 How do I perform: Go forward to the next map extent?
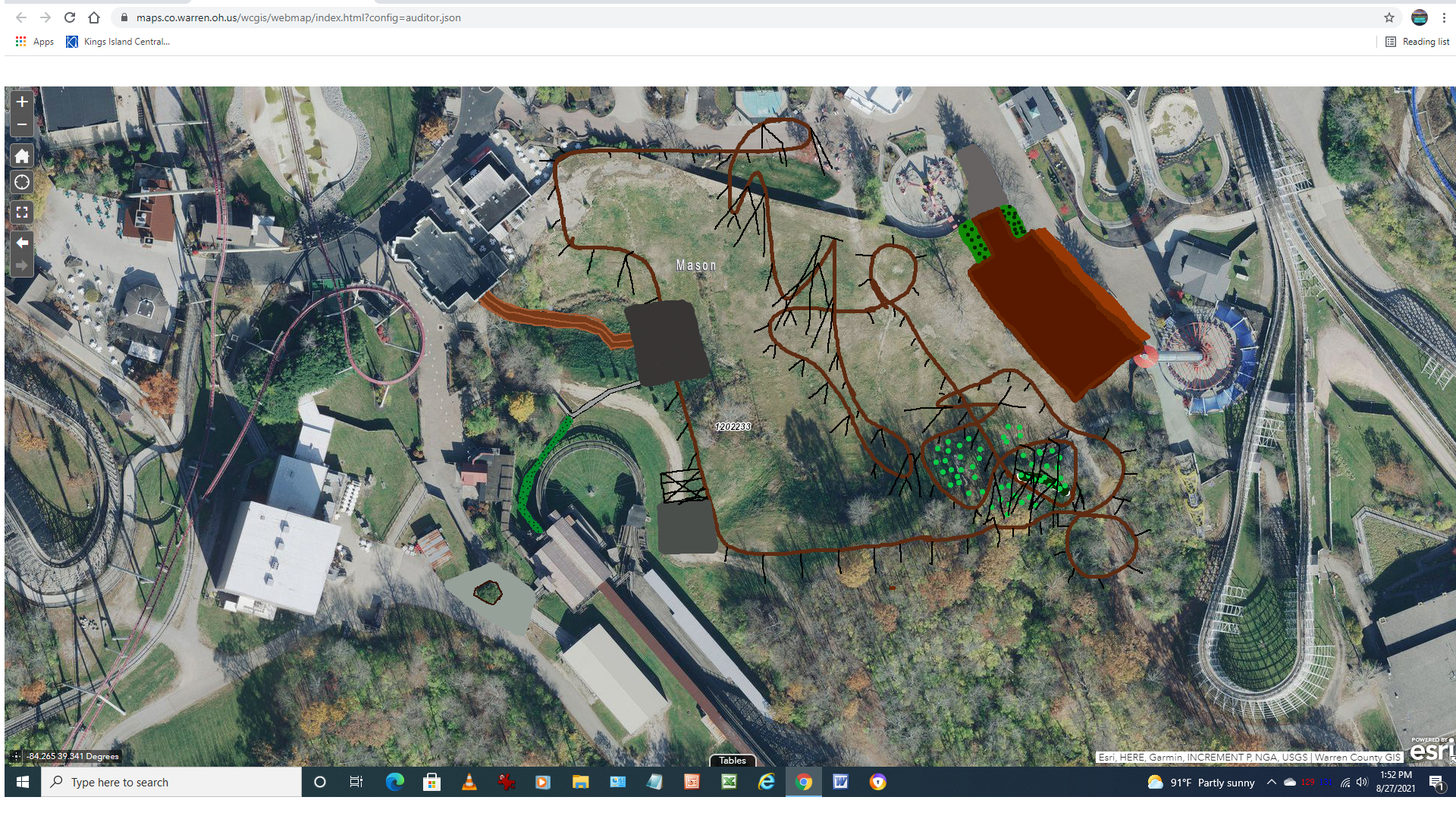(x=22, y=265)
